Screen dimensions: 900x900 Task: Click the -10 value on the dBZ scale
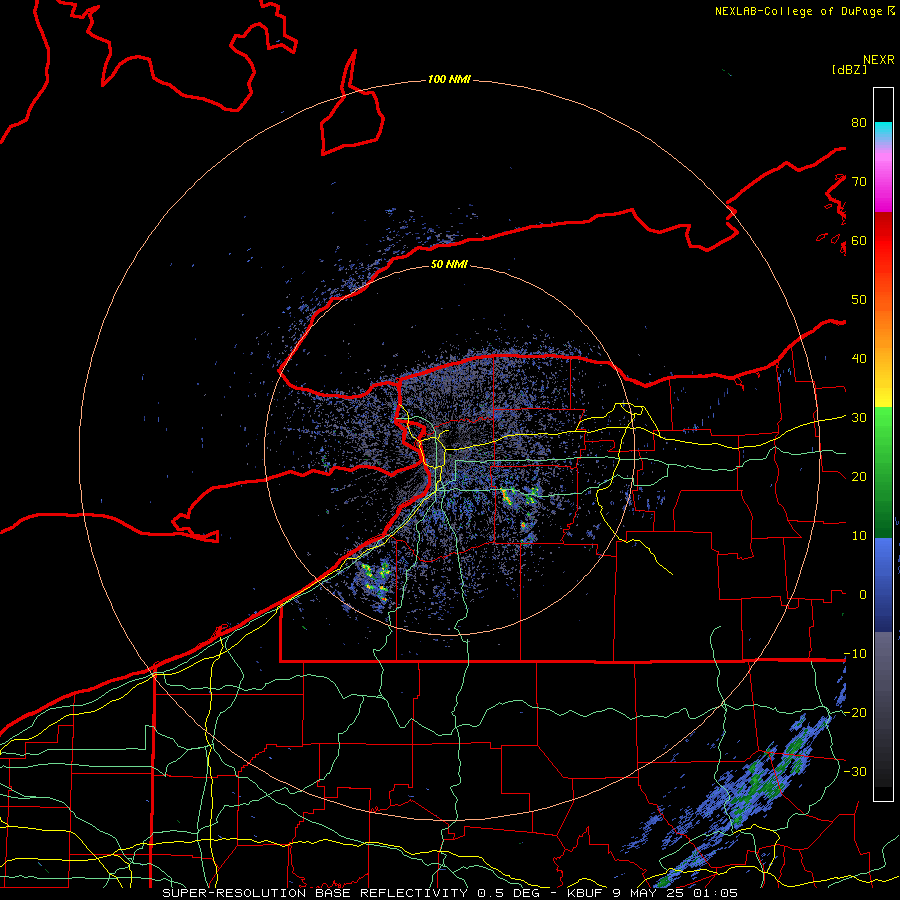coord(855,654)
